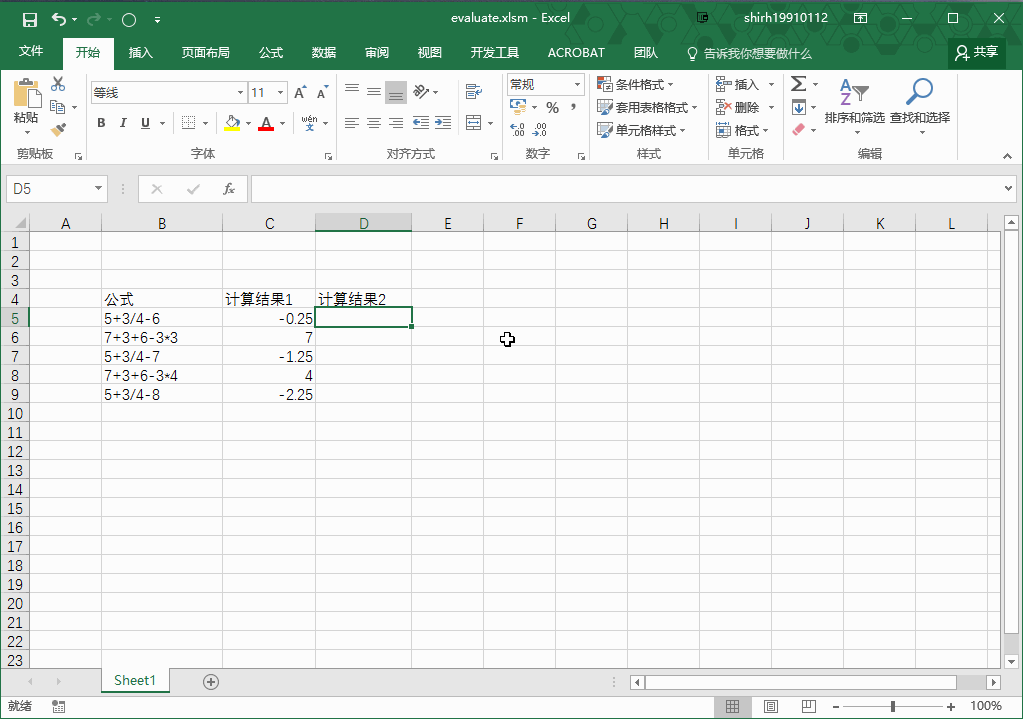Open the 文件 tab

(x=31, y=52)
